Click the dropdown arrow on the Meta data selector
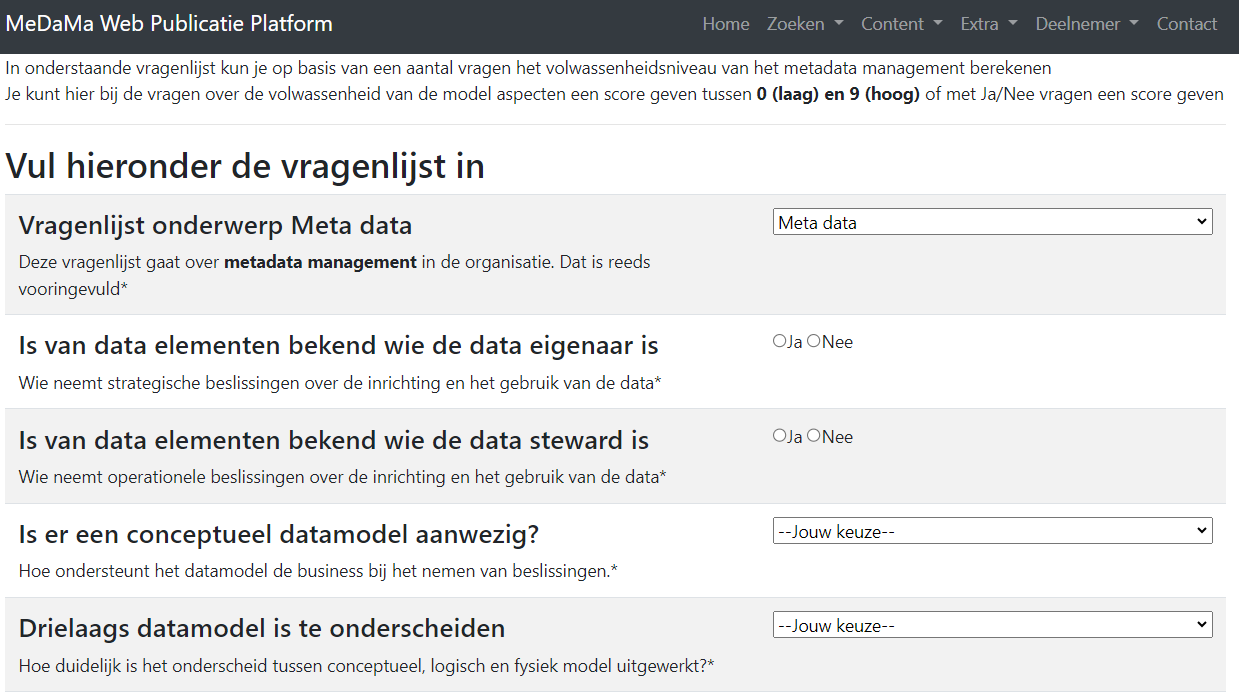1239x697 pixels. (1200, 221)
